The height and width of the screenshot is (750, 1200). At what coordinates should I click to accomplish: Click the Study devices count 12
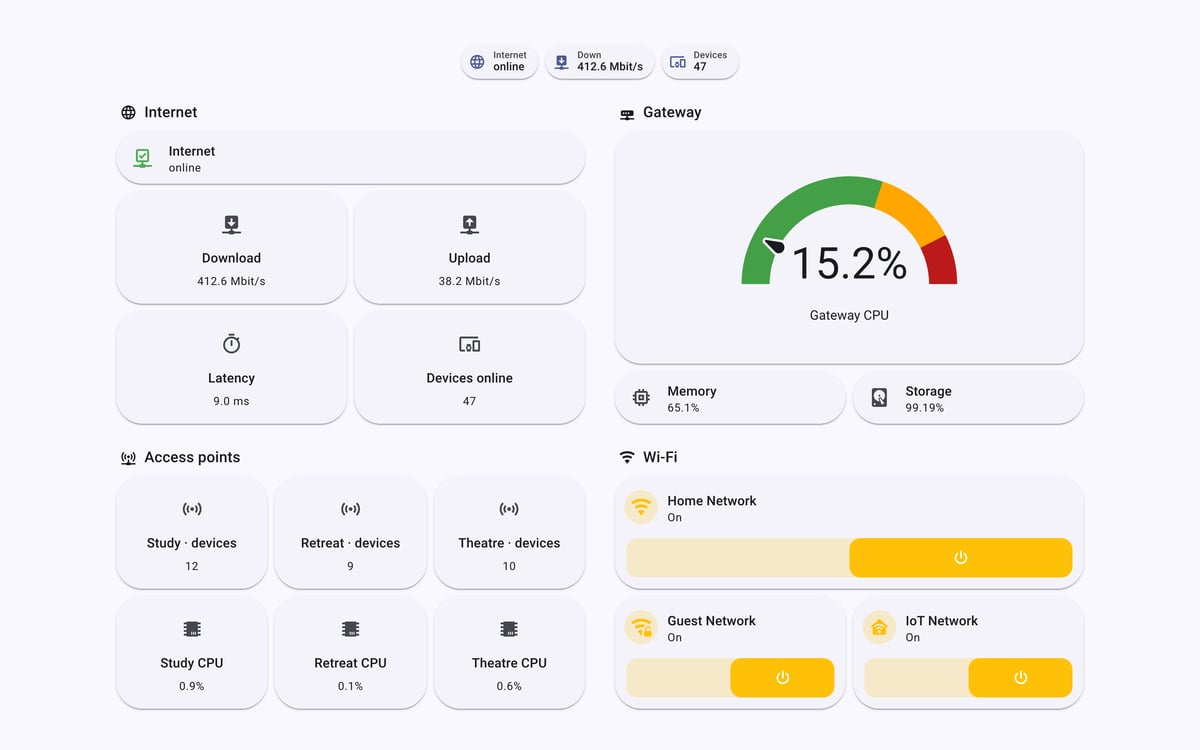(192, 566)
